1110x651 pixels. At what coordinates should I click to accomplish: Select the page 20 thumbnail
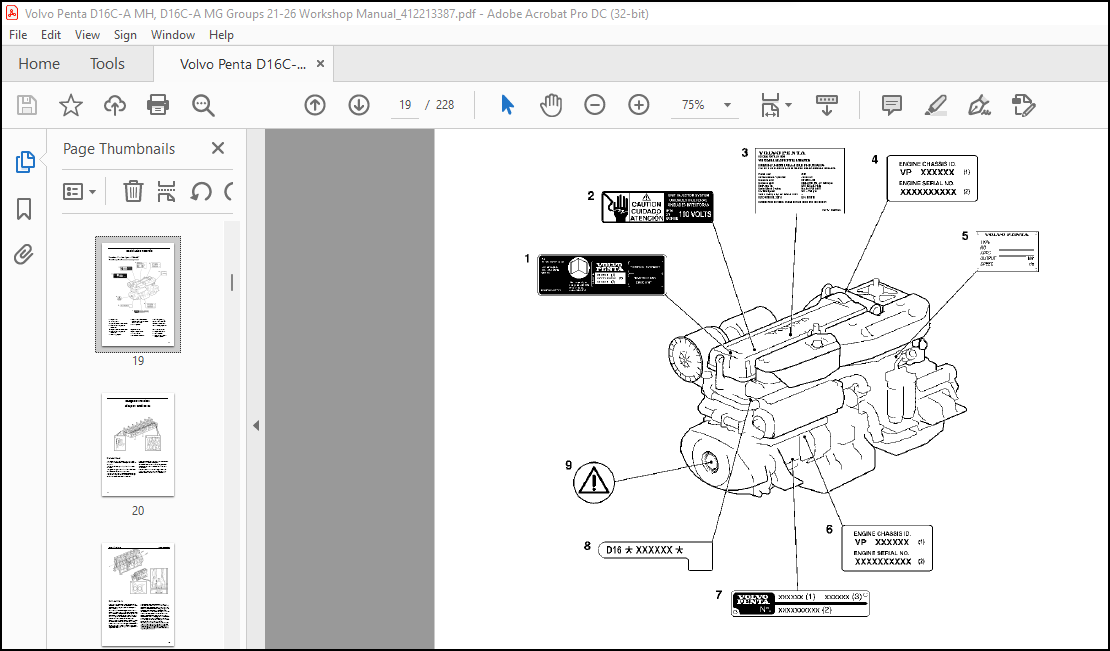click(x=138, y=444)
